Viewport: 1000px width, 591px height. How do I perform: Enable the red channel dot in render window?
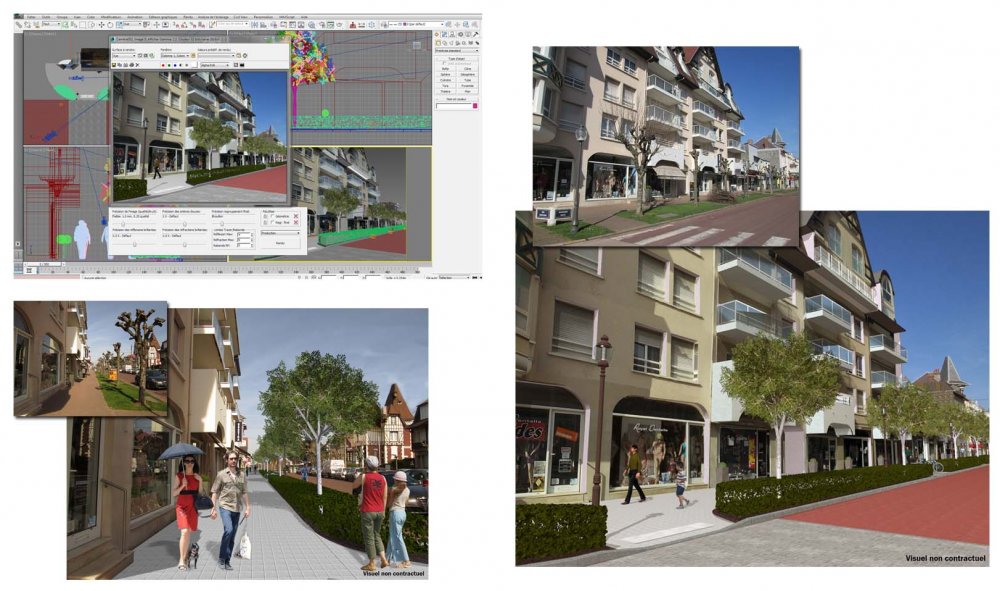coord(163,65)
